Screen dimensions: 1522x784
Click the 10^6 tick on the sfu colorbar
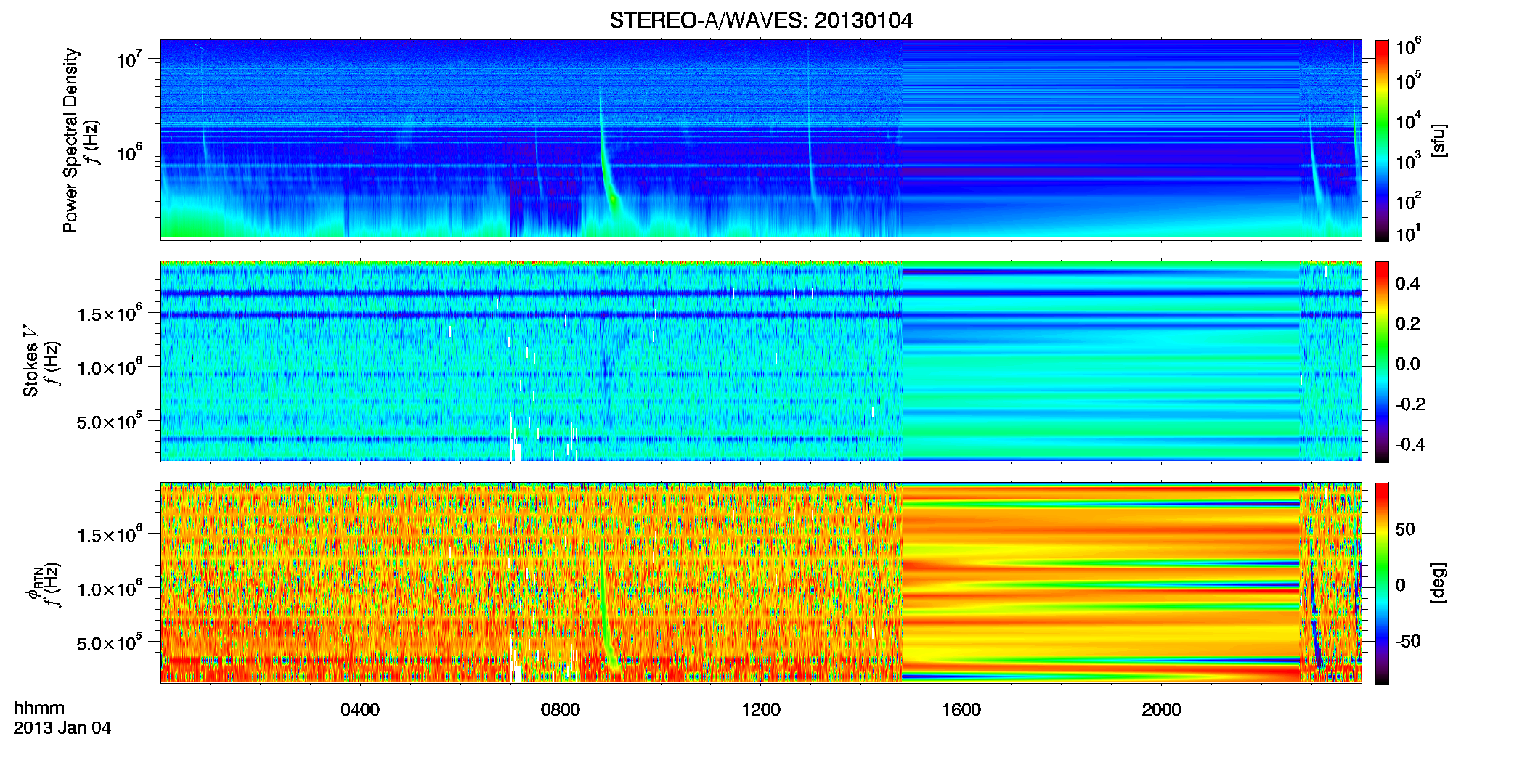point(1408,47)
